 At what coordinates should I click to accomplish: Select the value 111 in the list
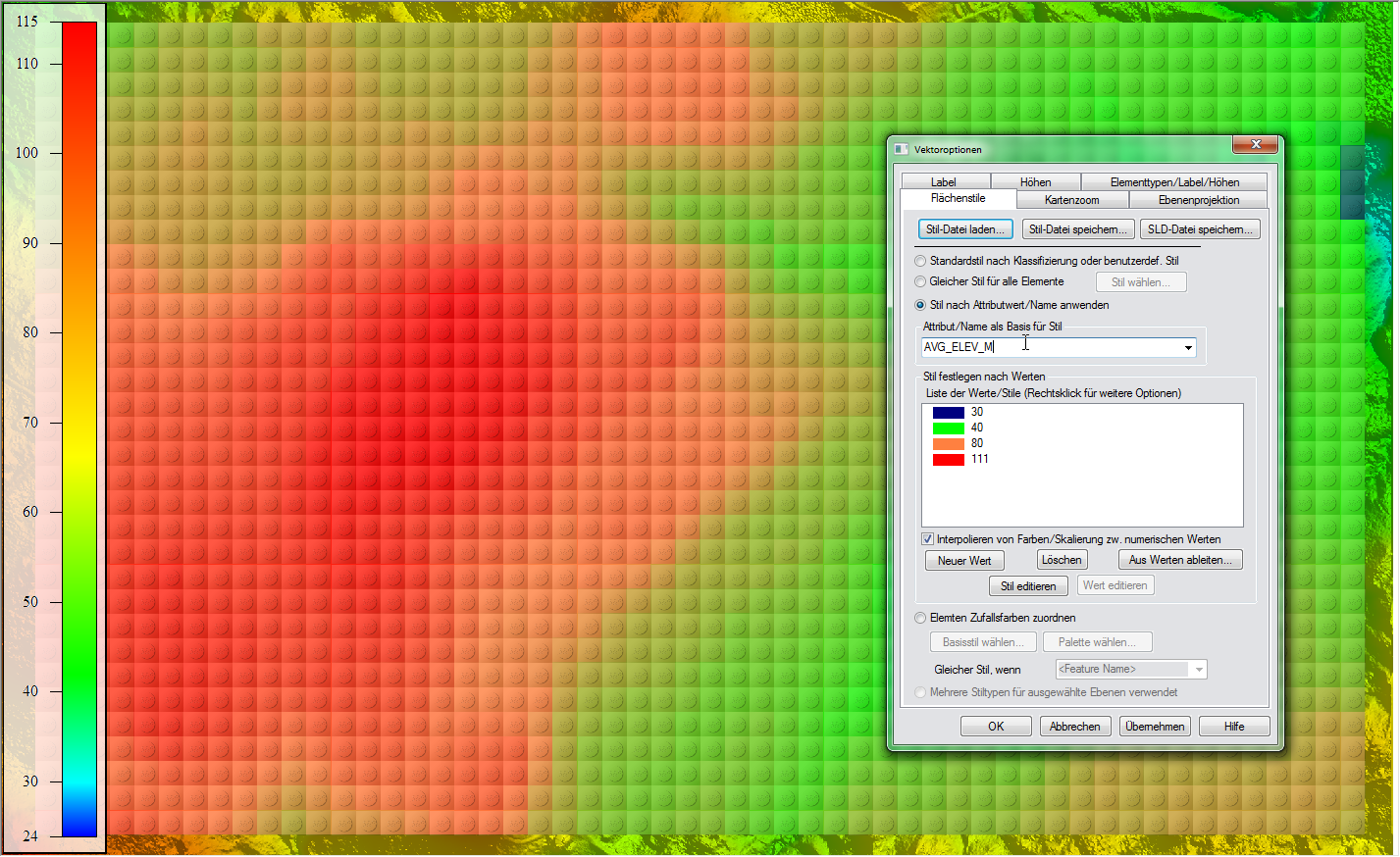(x=980, y=459)
